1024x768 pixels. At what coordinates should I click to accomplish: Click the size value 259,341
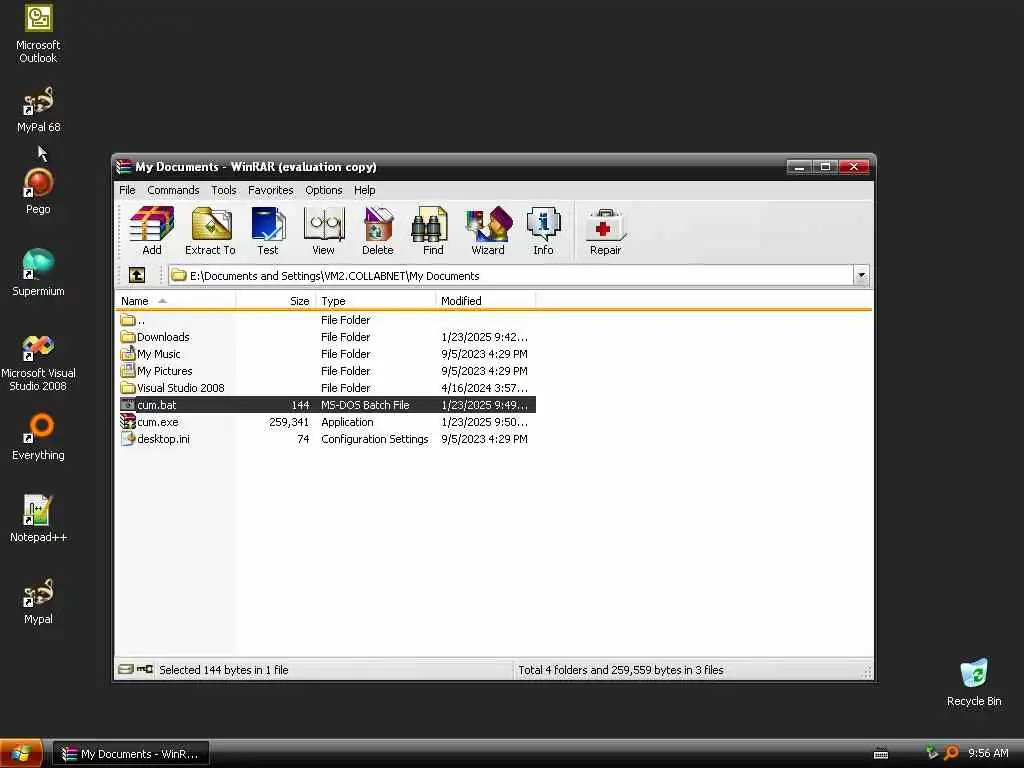point(289,422)
